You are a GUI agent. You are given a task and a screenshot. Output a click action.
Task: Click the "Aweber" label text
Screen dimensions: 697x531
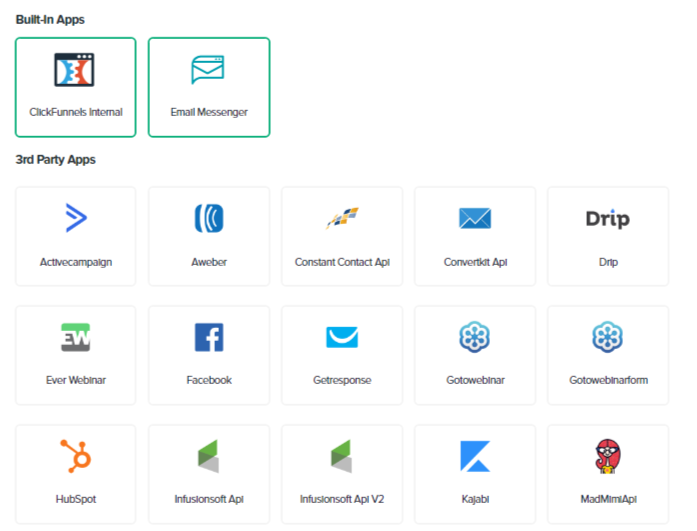point(209,262)
